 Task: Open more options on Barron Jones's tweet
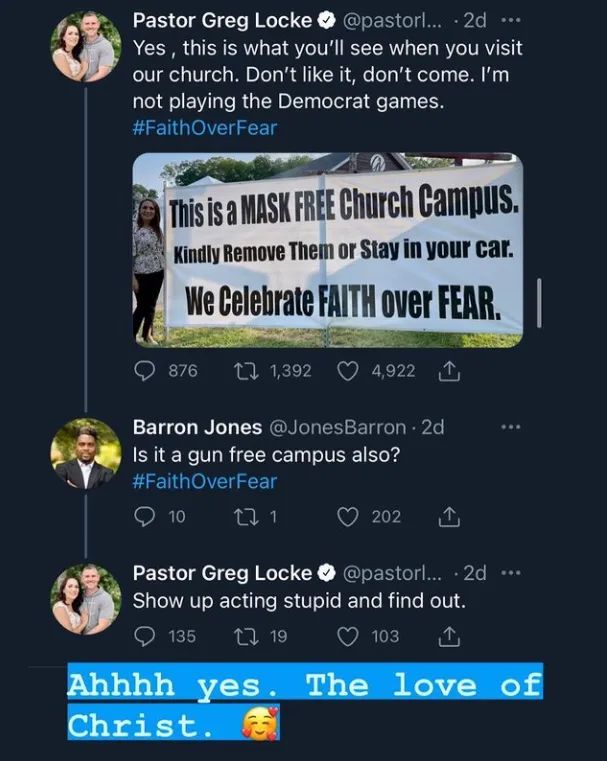pos(512,427)
